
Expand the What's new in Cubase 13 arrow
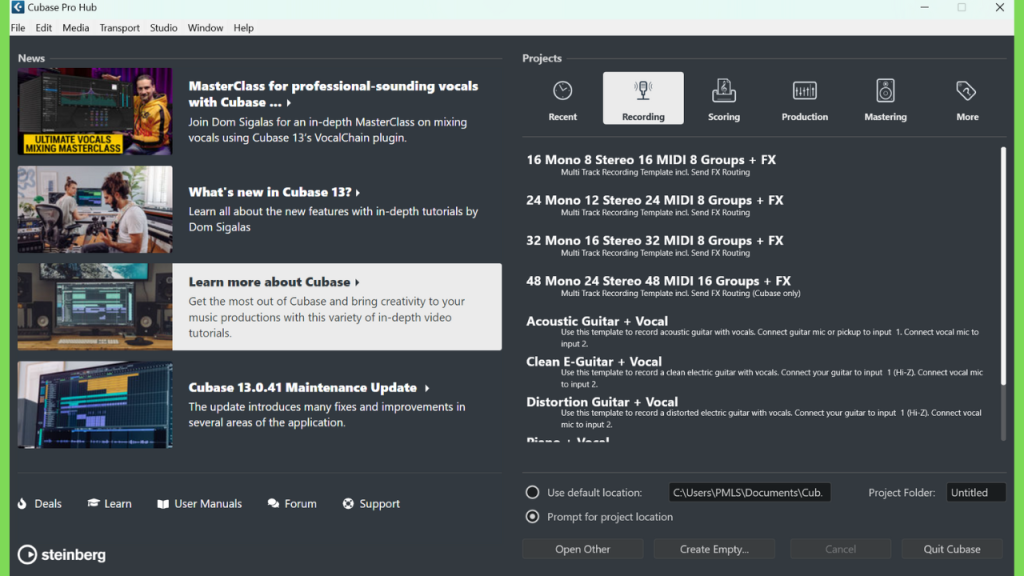click(358, 193)
